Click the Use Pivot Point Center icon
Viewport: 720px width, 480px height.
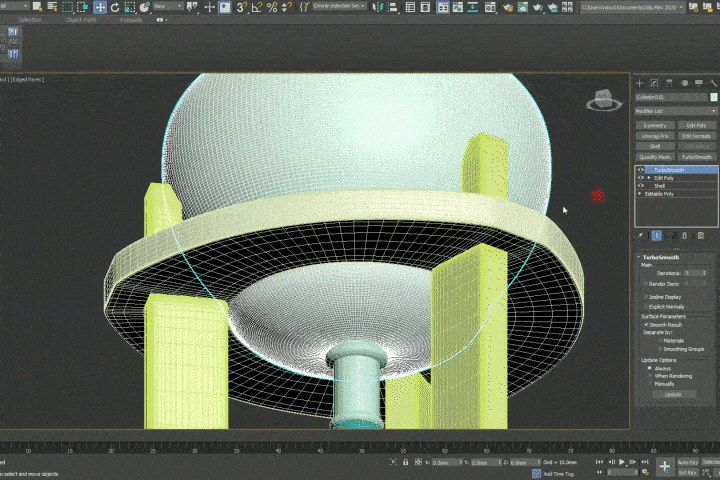(192, 7)
